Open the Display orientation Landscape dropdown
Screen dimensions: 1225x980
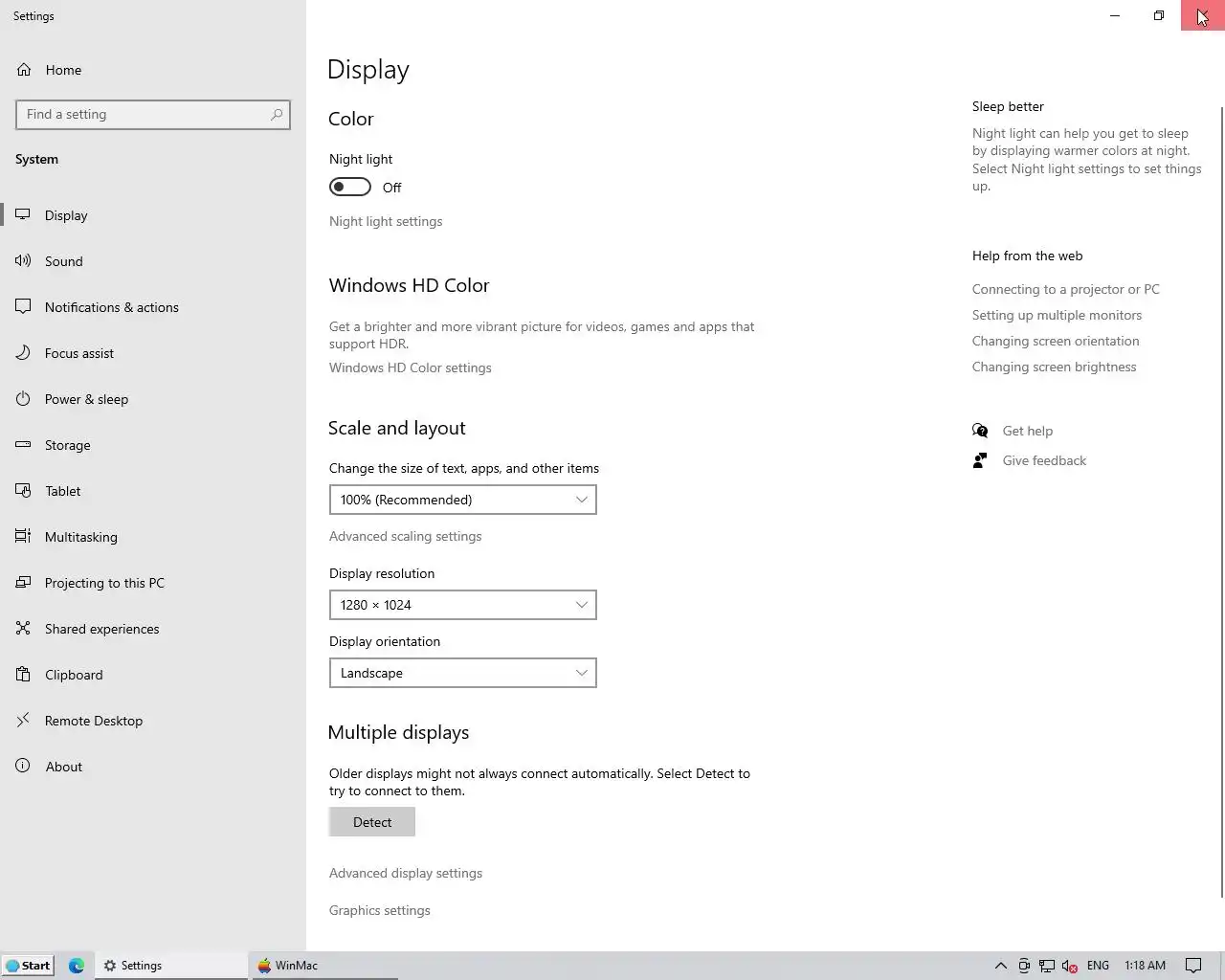[463, 673]
